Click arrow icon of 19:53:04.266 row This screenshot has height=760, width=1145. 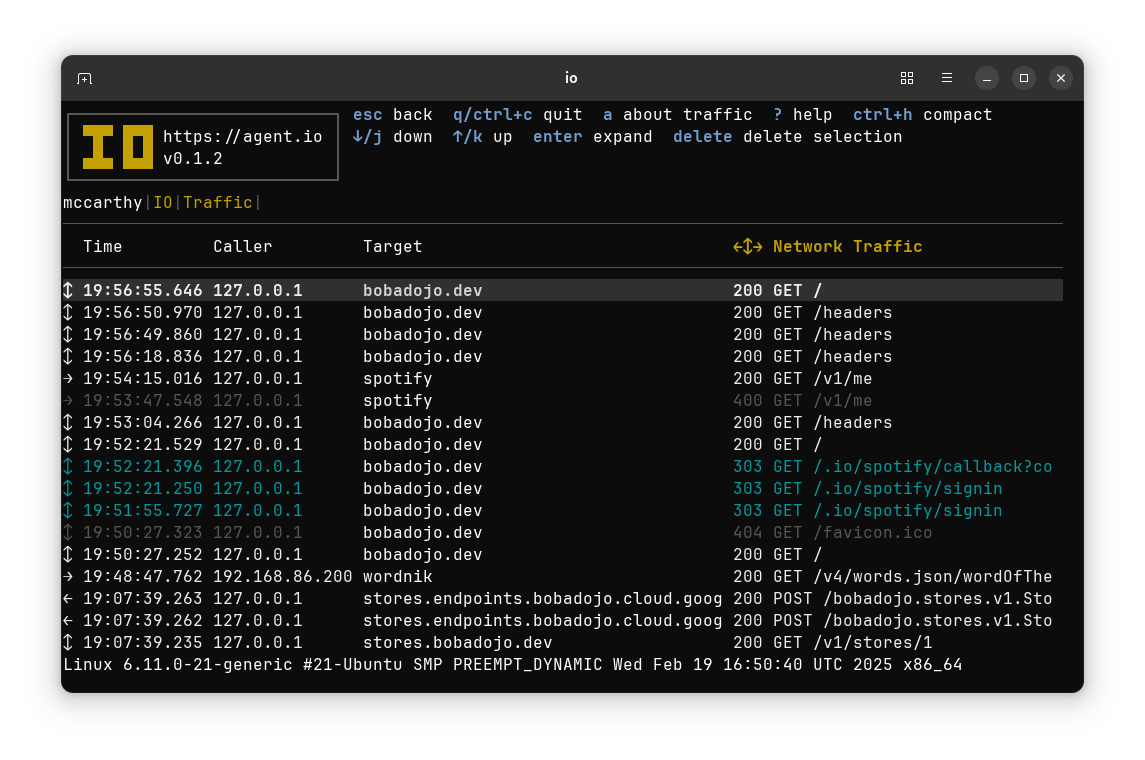coord(68,423)
